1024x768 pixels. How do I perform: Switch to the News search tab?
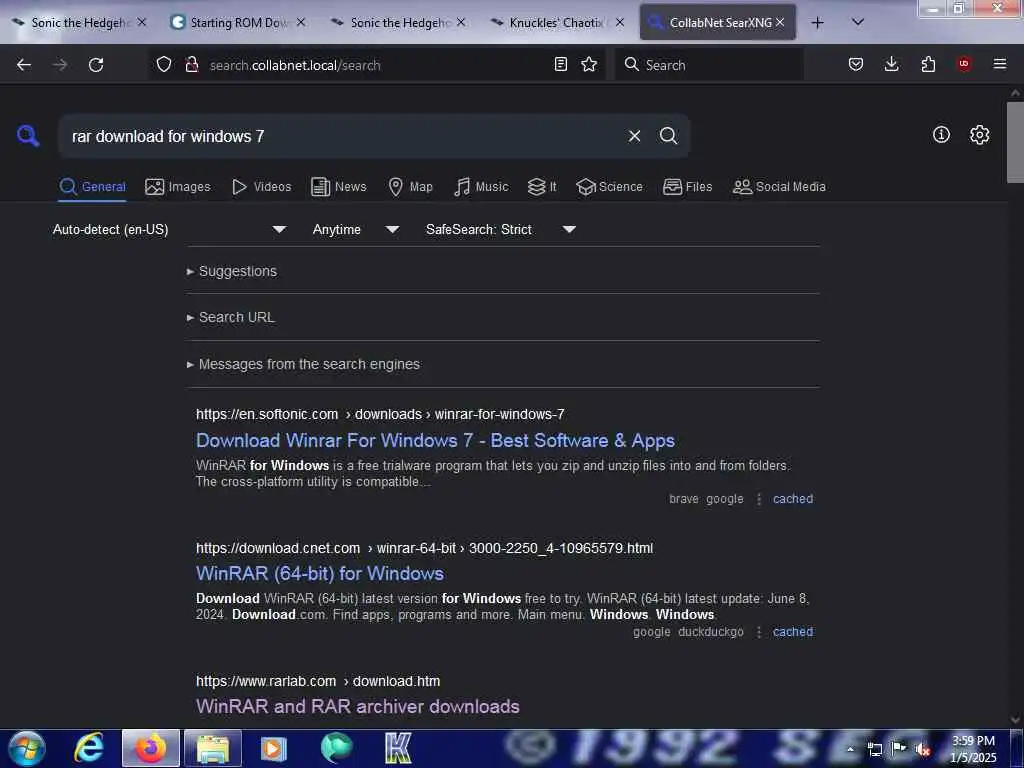click(338, 187)
